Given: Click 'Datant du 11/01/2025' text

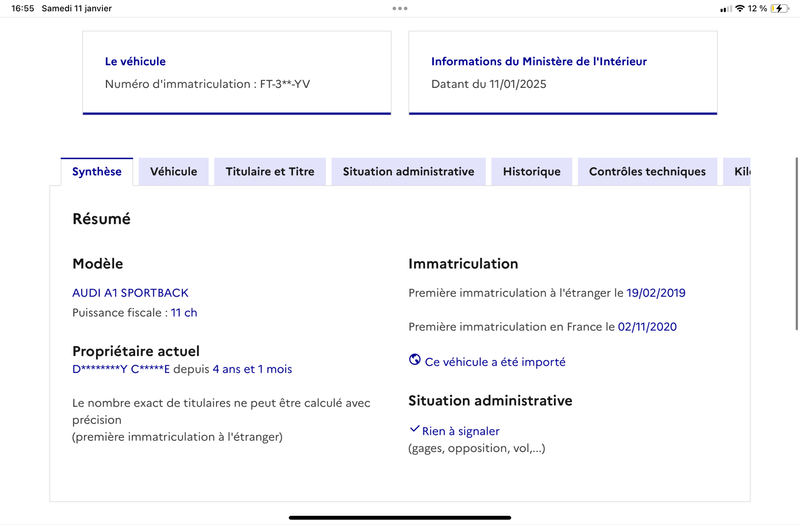Looking at the screenshot, I should (x=489, y=84).
